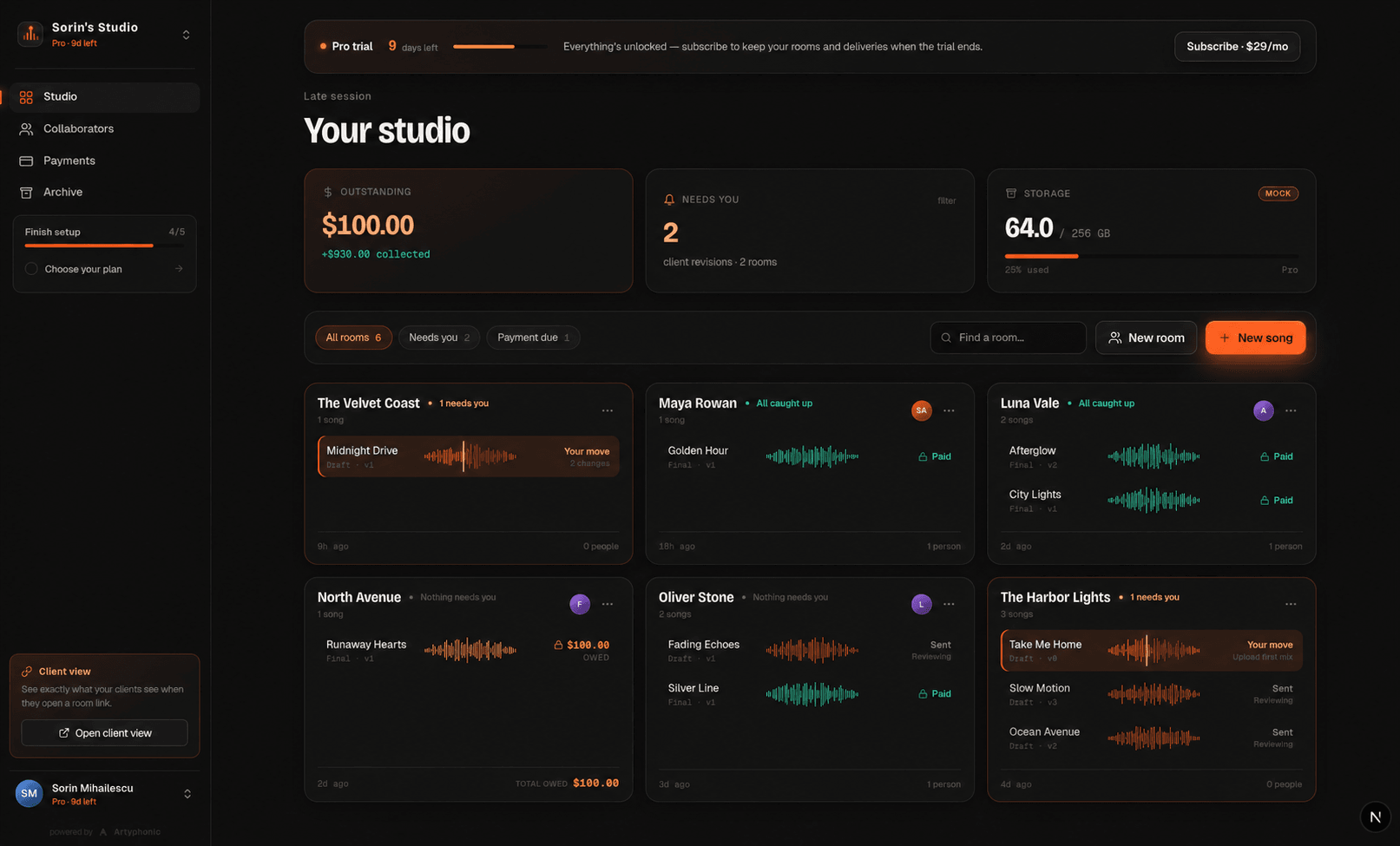Click the Golden Hour waveform
1400x846 pixels.
[x=812, y=456]
